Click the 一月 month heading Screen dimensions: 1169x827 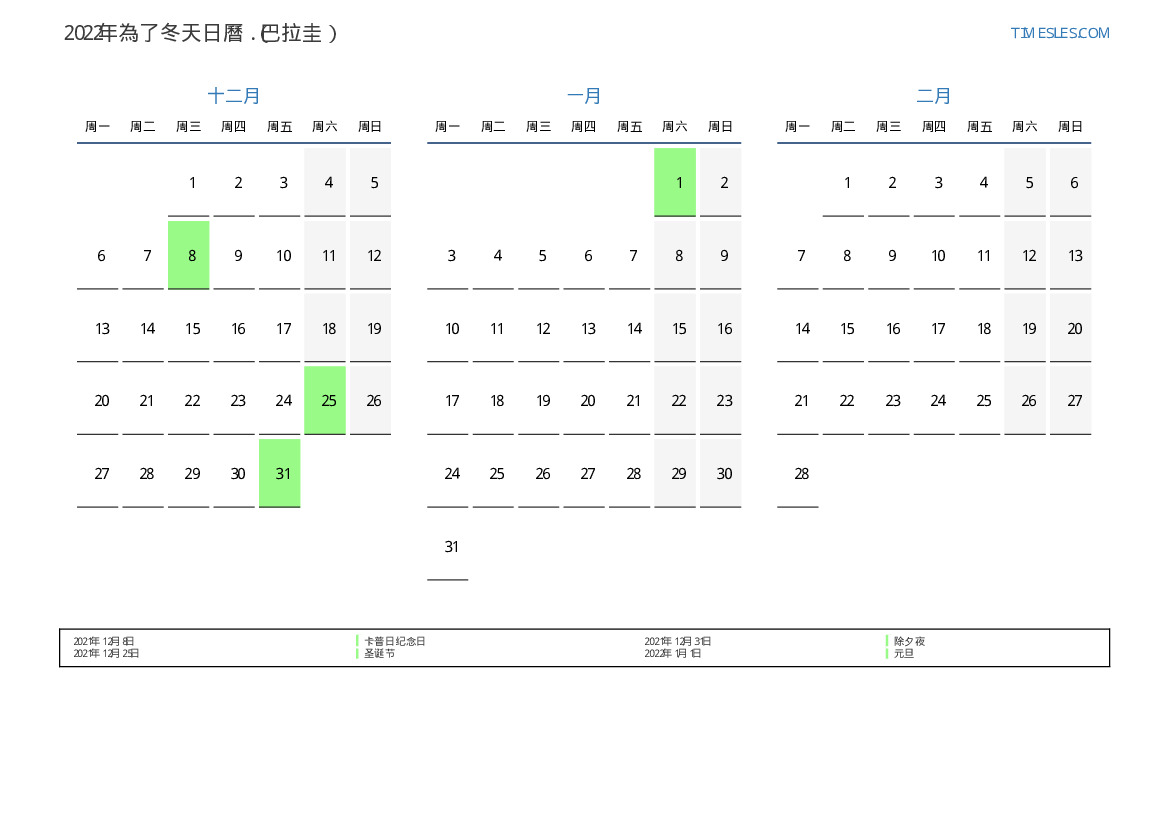(584, 96)
